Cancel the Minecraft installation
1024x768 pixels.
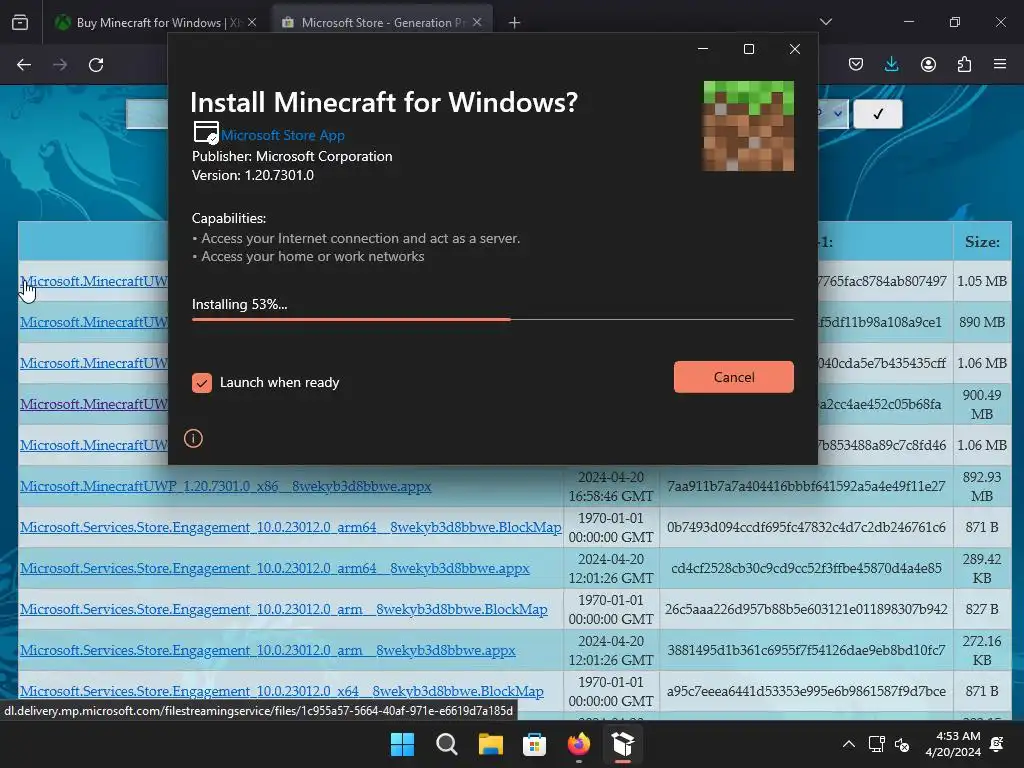(733, 377)
